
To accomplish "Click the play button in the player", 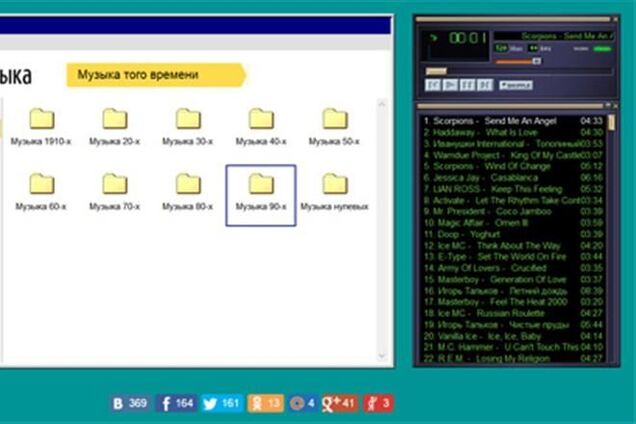I will coord(450,85).
